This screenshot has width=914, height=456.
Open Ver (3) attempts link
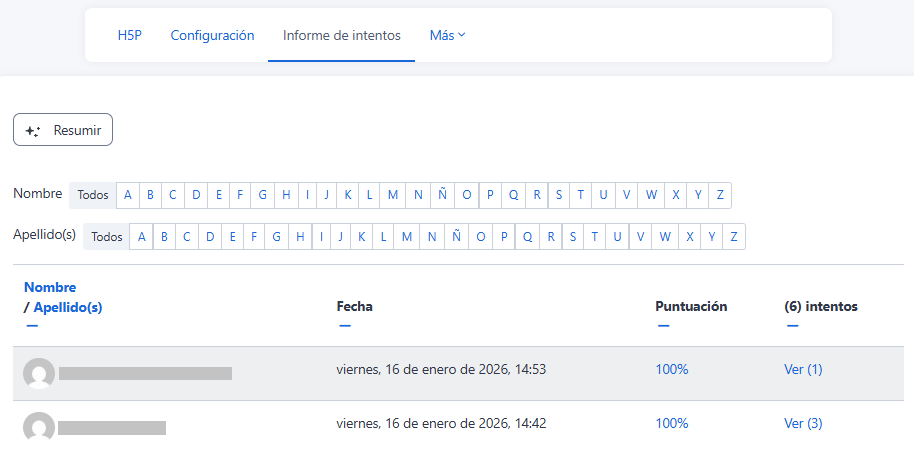(803, 423)
